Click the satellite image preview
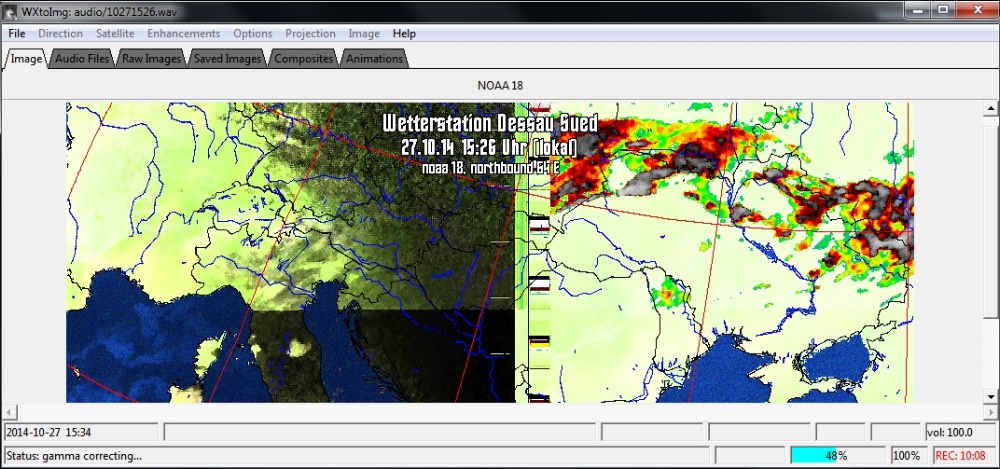Viewport: 1000px width, 469px height. [490, 253]
